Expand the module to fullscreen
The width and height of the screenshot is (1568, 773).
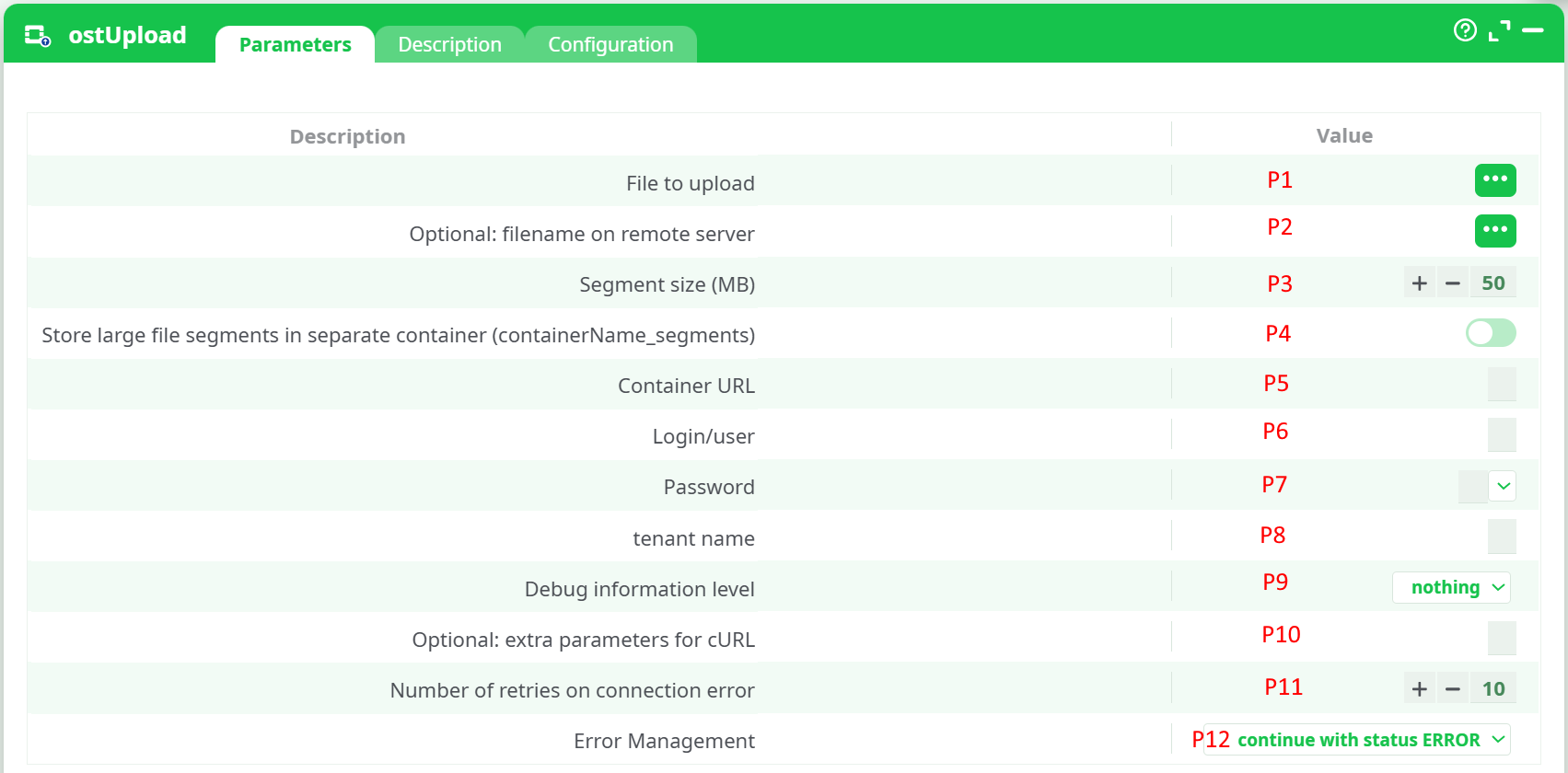(x=1499, y=30)
